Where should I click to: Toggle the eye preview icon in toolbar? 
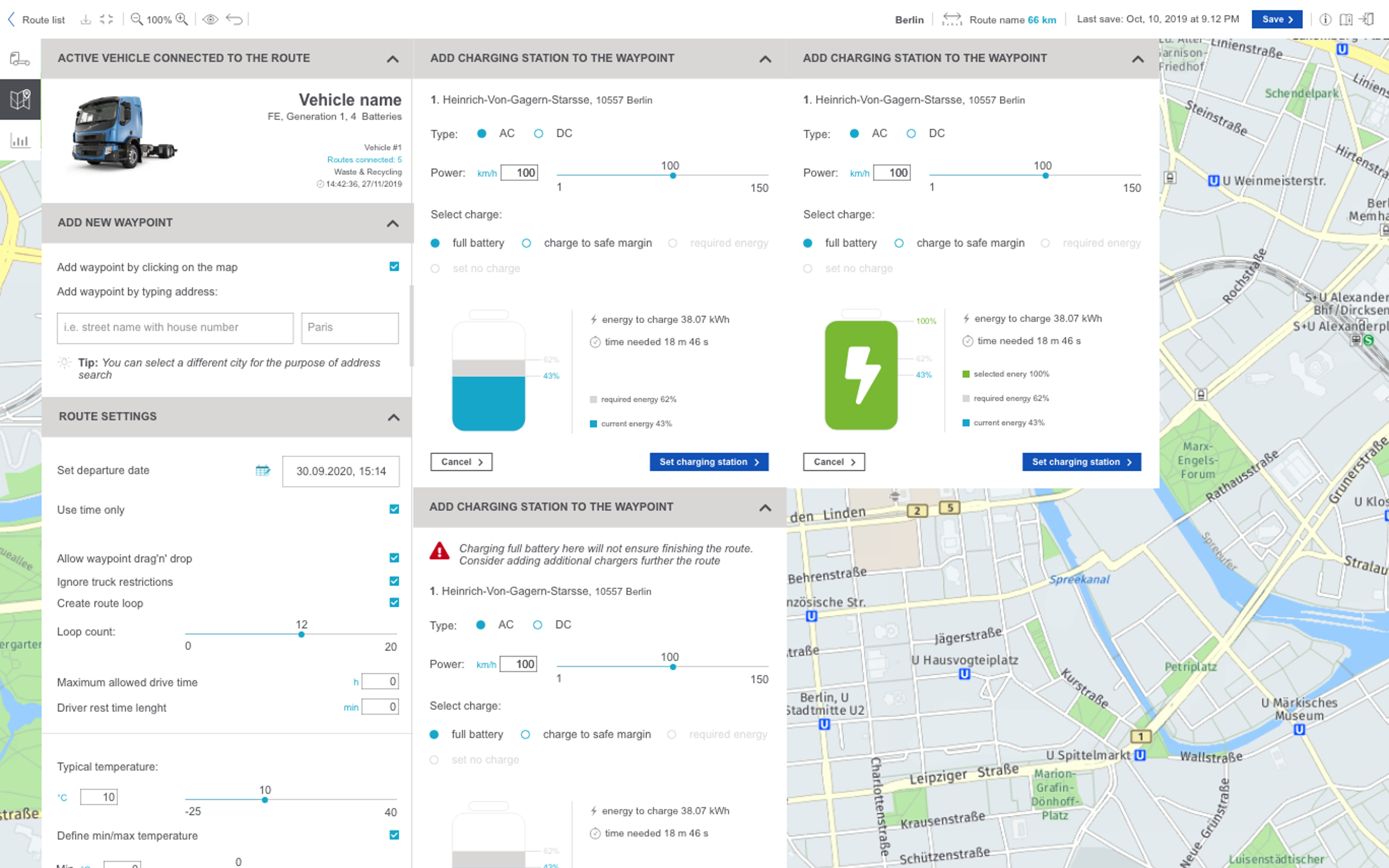point(210,20)
